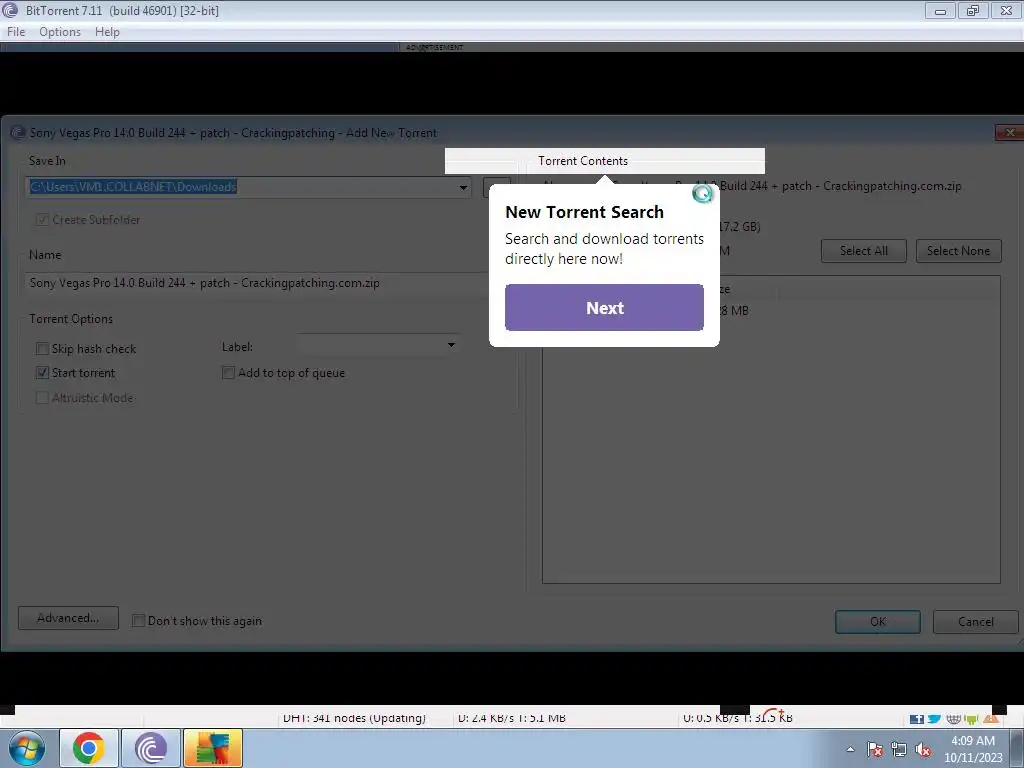Screen dimensions: 1024x768
Task: Open Google Chrome from the taskbar
Action: click(89, 748)
